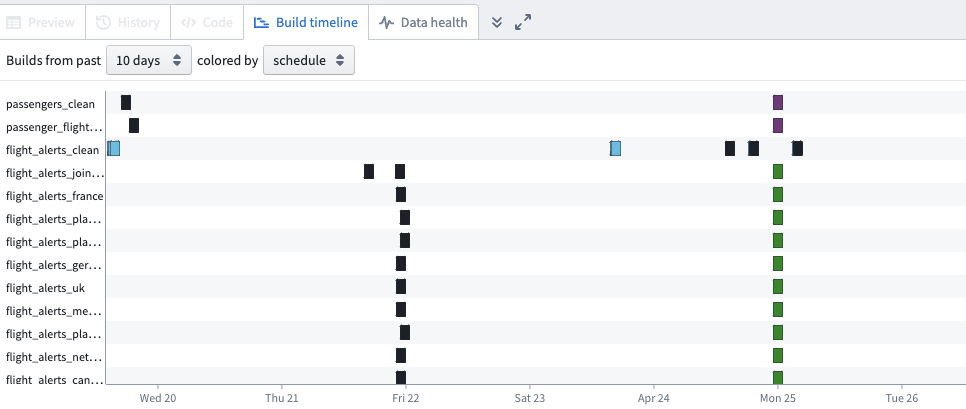
Task: Click the black build marker in flight_alerts_uk row
Action: coord(400,286)
